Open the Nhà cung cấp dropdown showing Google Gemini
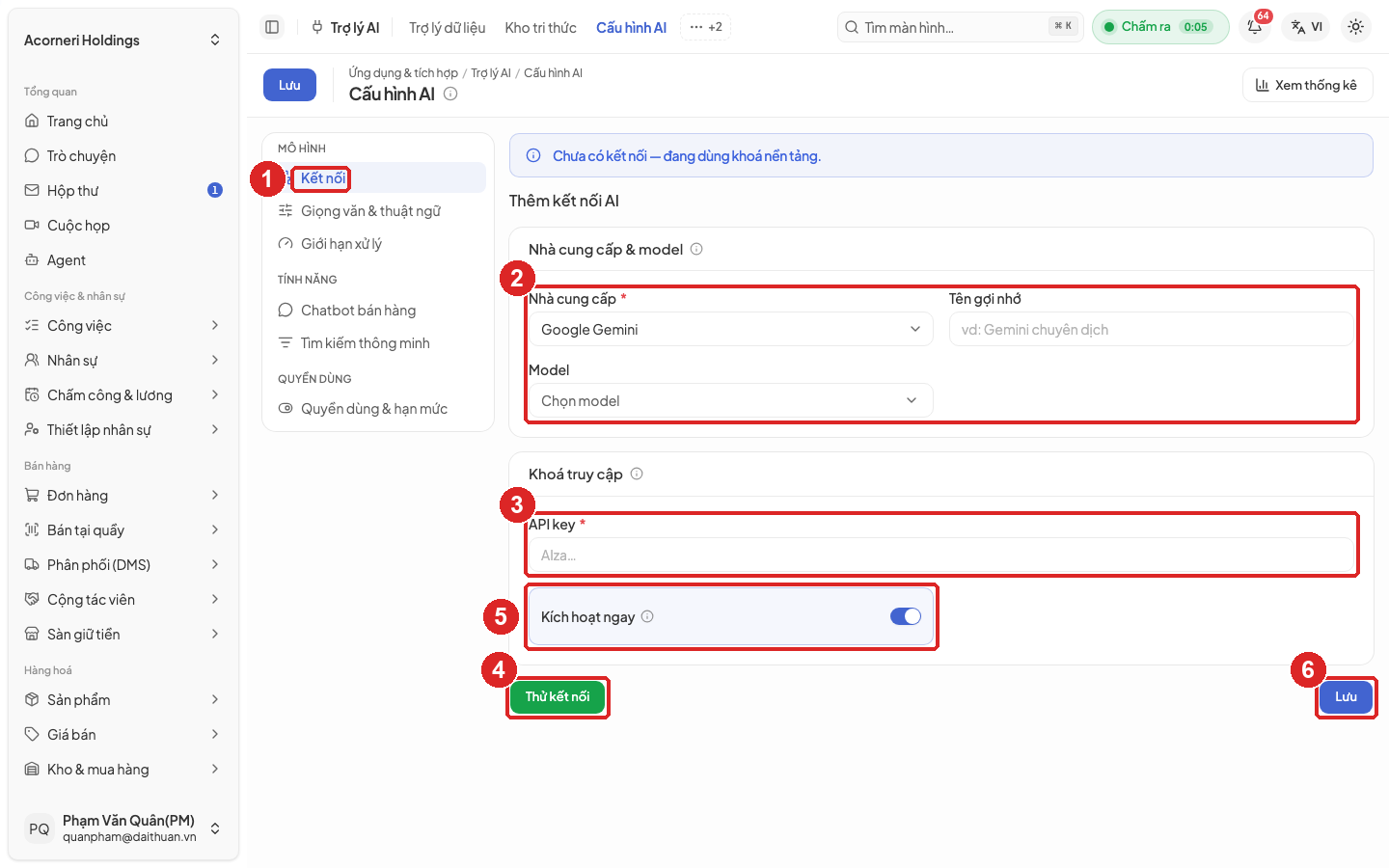This screenshot has height=868, width=1389. (x=731, y=330)
